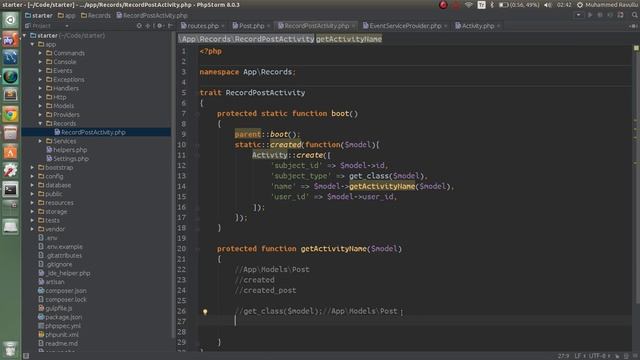Expand the Http folder

tap(40, 97)
